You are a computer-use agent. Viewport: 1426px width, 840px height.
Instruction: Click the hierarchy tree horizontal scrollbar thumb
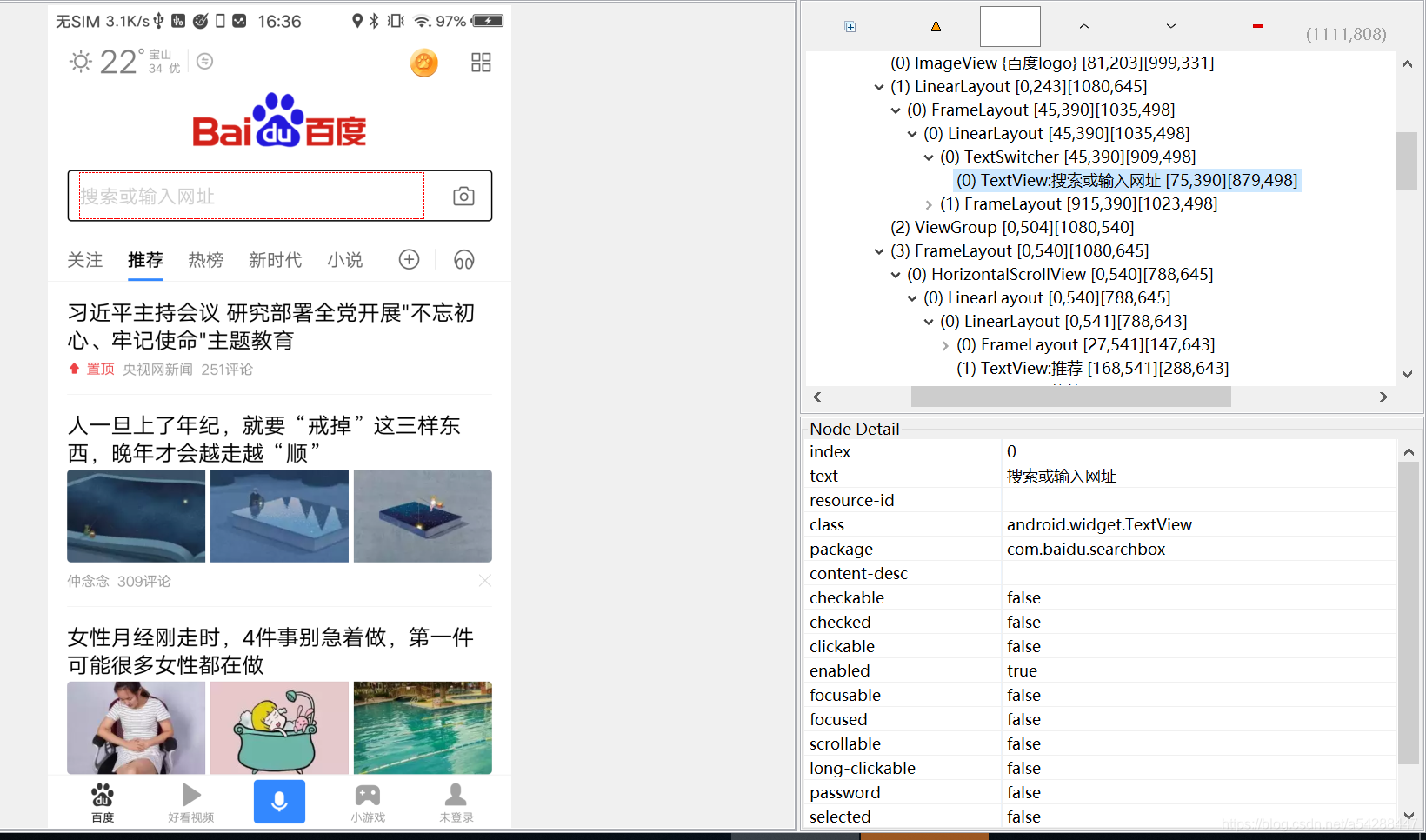pos(1071,397)
